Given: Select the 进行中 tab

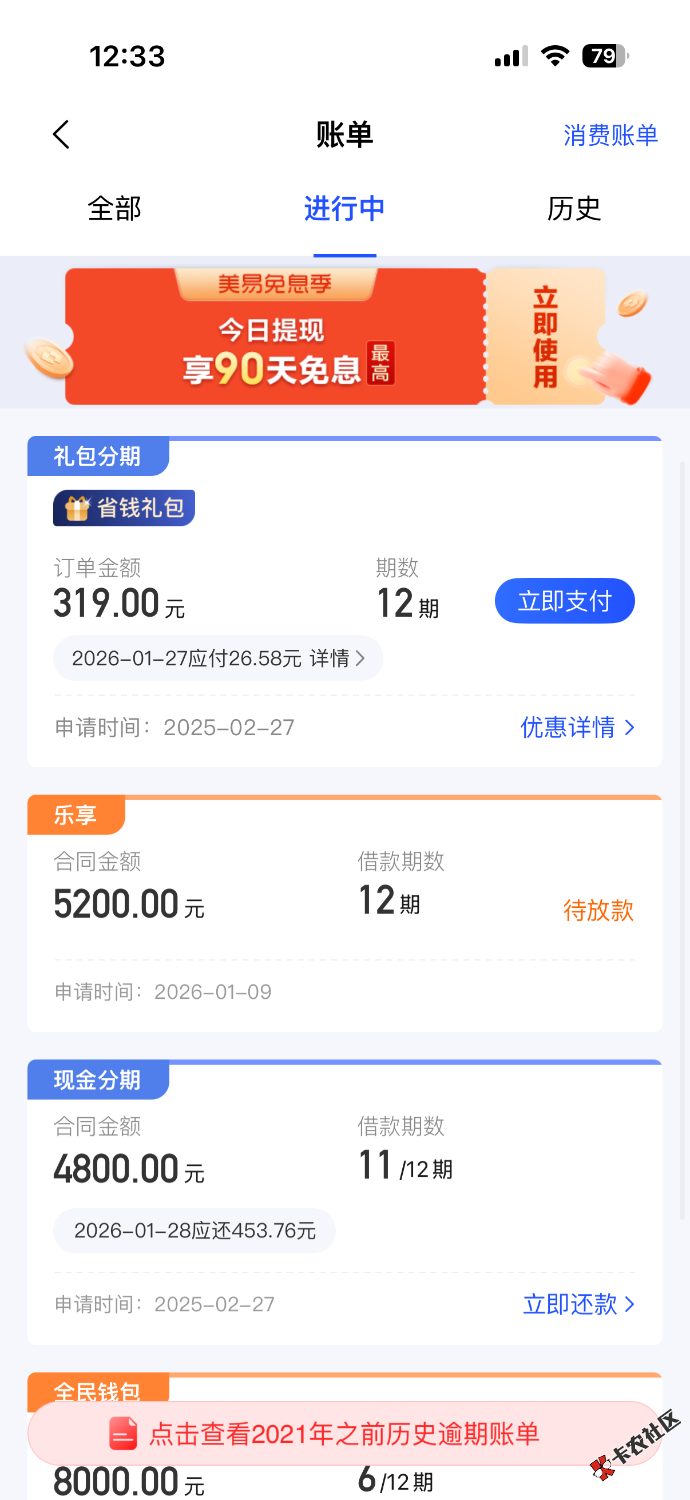Looking at the screenshot, I should [x=344, y=208].
